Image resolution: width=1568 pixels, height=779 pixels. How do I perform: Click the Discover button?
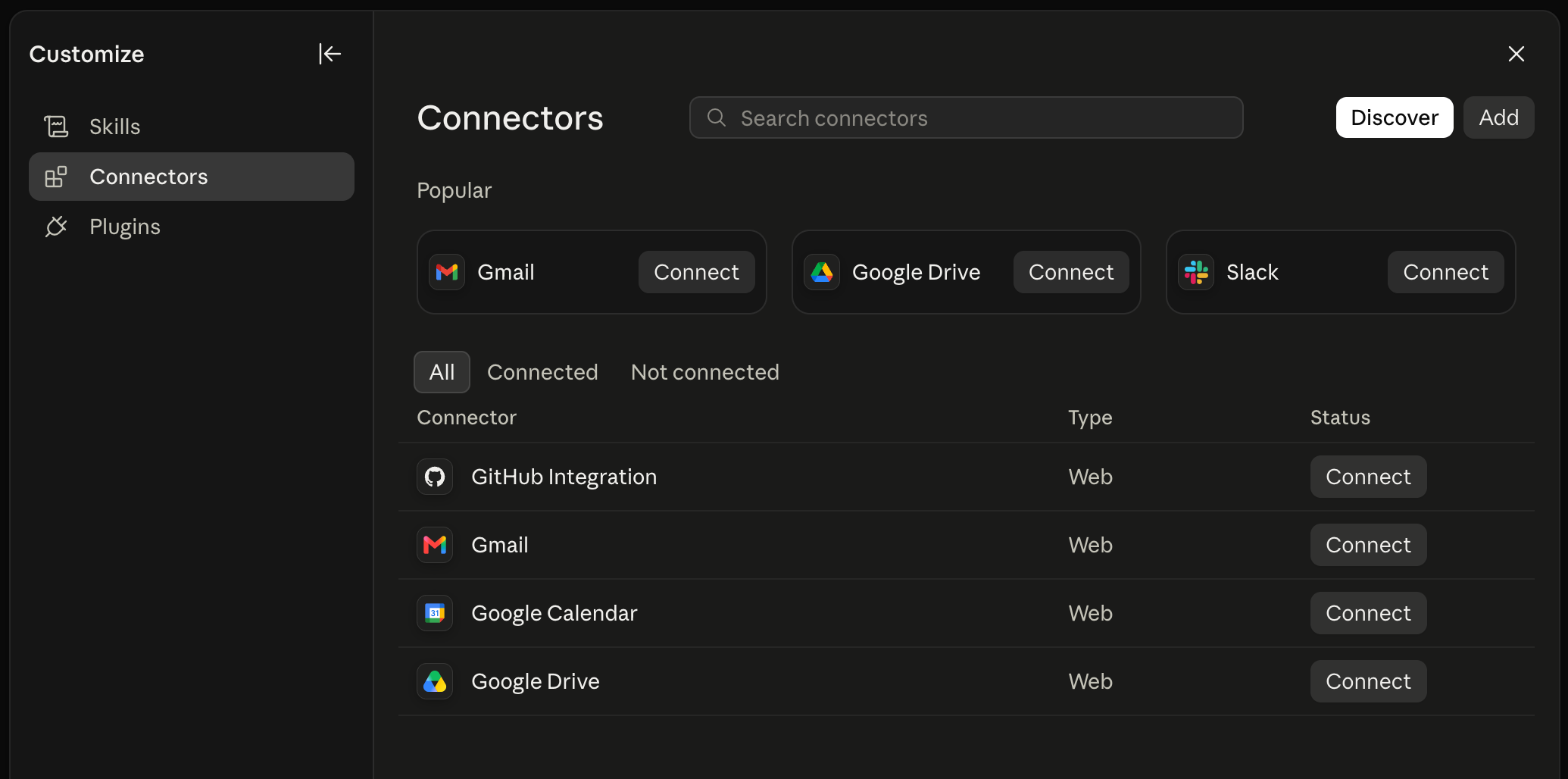tap(1395, 117)
